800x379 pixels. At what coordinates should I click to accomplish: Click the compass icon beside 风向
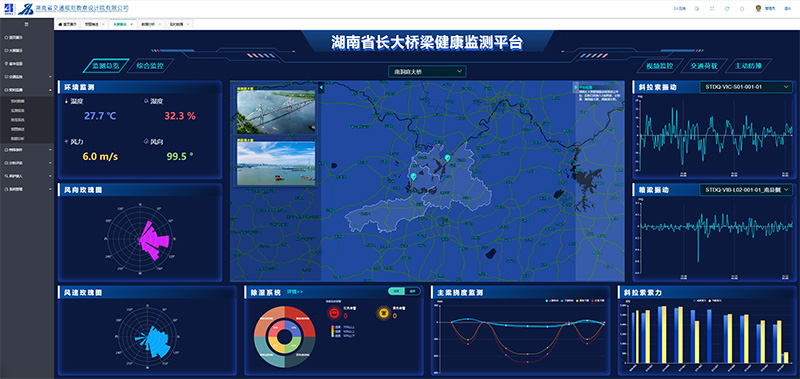pos(147,141)
